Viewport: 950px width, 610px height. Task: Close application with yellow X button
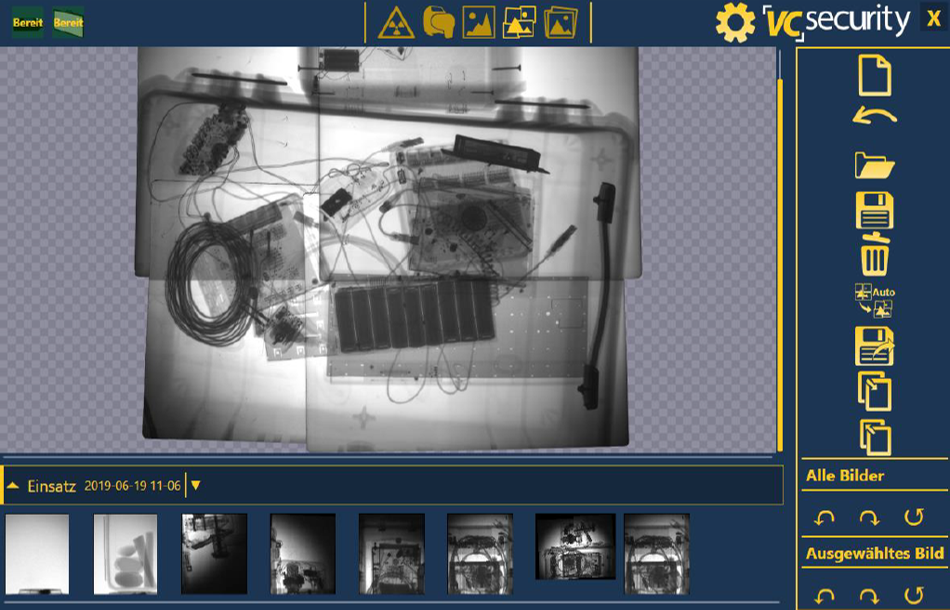pos(934,18)
